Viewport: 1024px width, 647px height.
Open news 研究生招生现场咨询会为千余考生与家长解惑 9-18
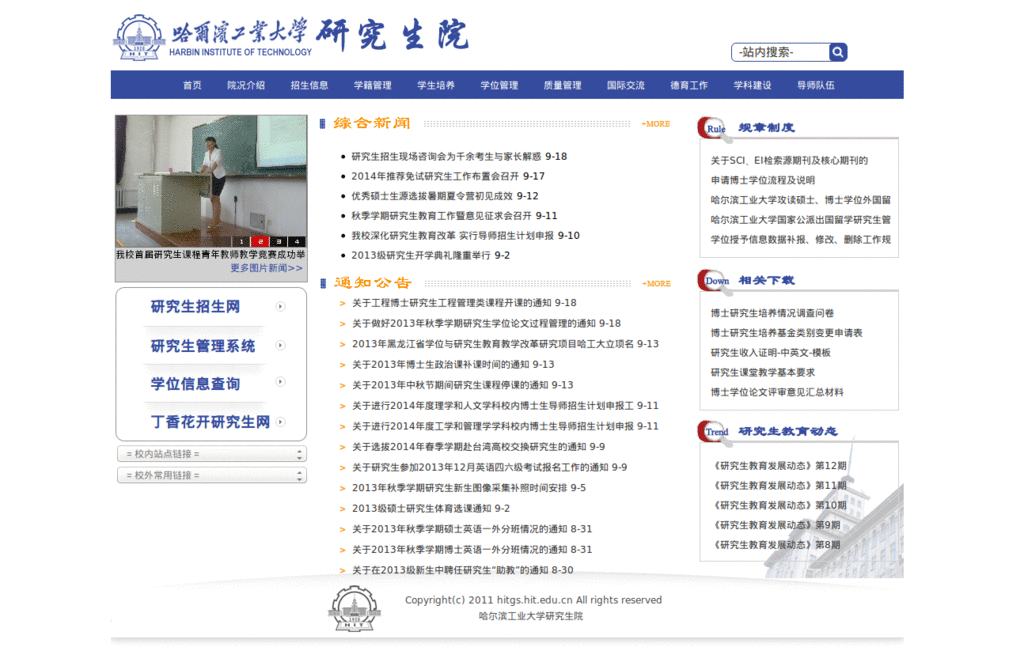pyautogui.click(x=459, y=157)
